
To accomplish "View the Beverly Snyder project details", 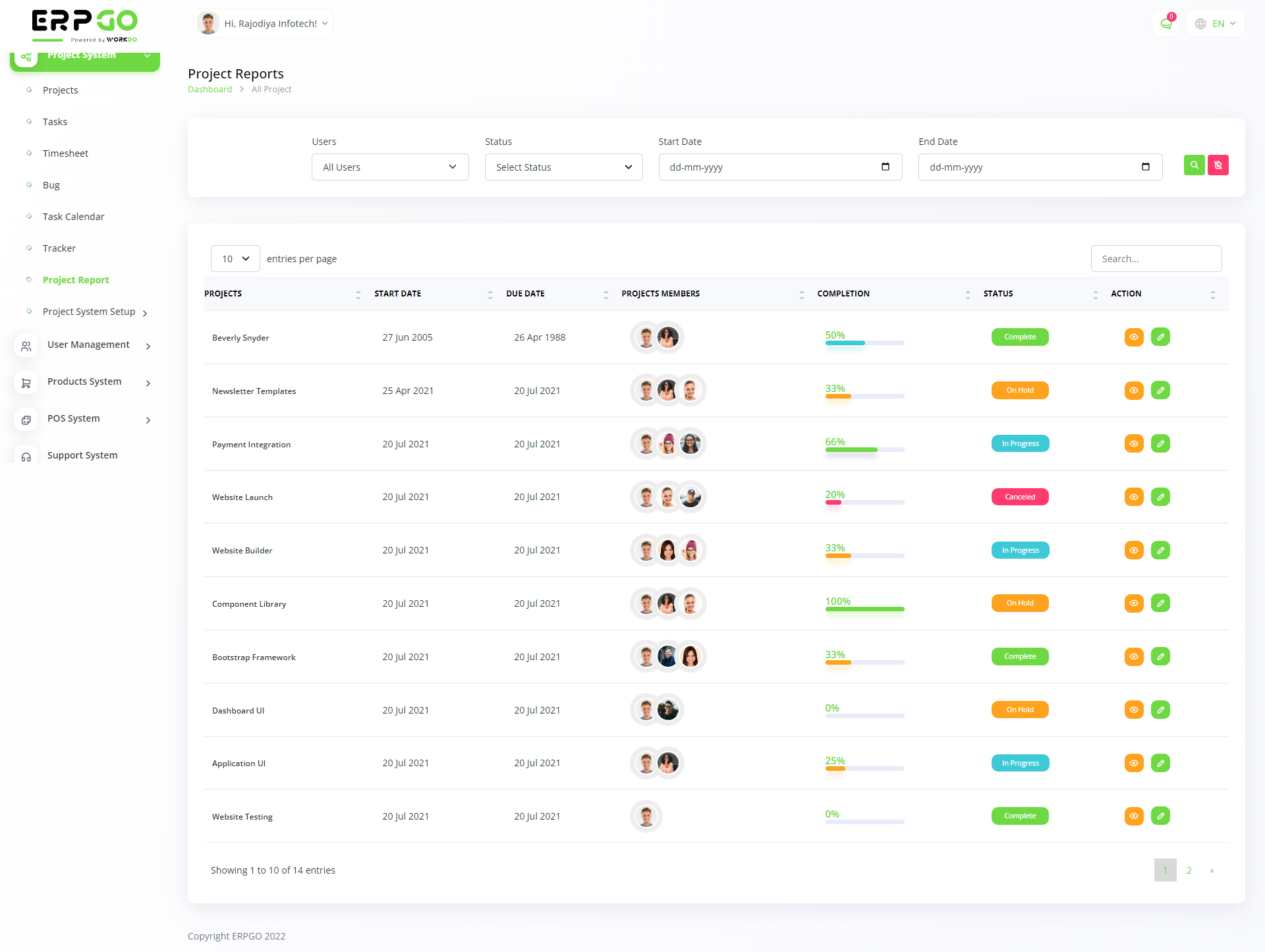I will 1134,337.
